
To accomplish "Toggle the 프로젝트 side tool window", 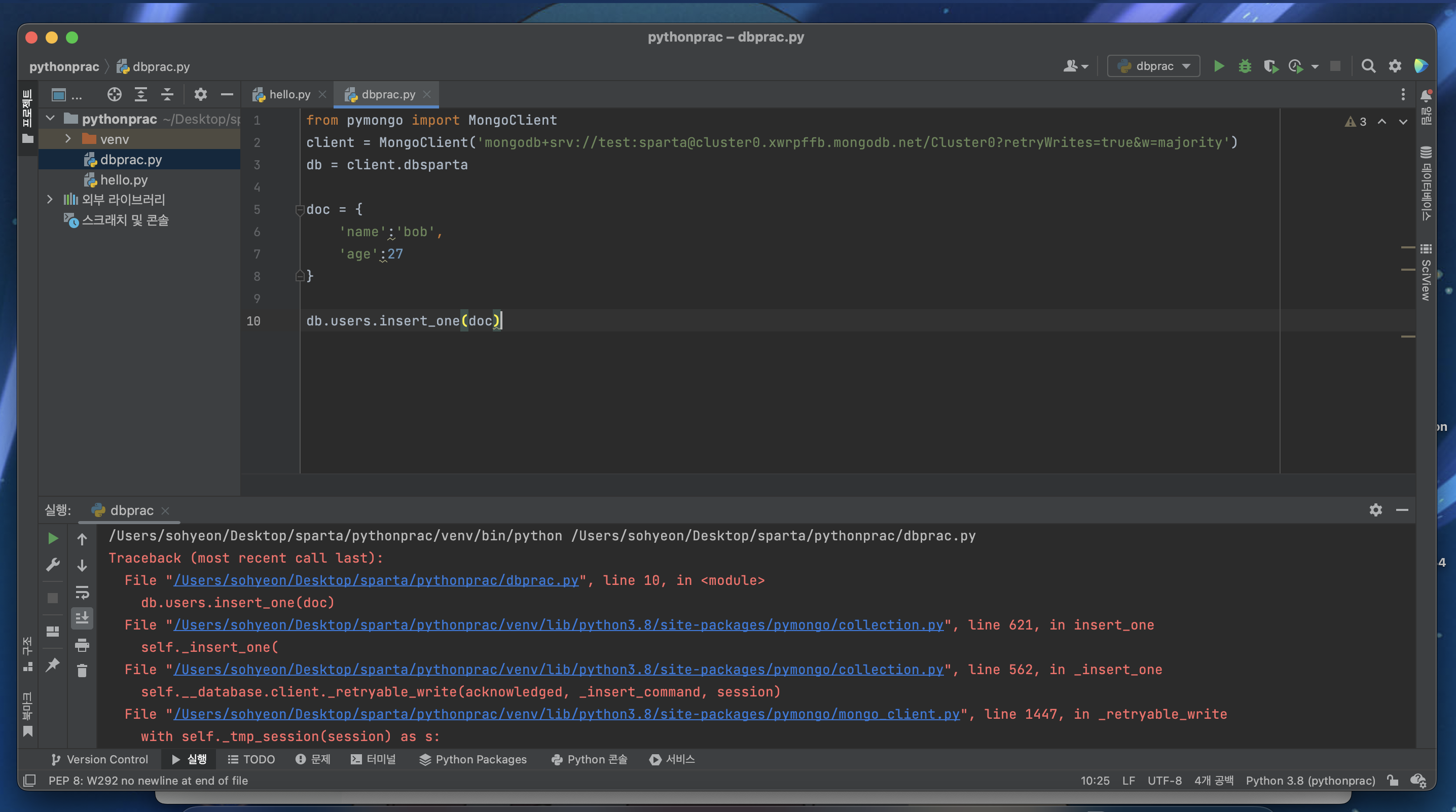I will [x=27, y=116].
